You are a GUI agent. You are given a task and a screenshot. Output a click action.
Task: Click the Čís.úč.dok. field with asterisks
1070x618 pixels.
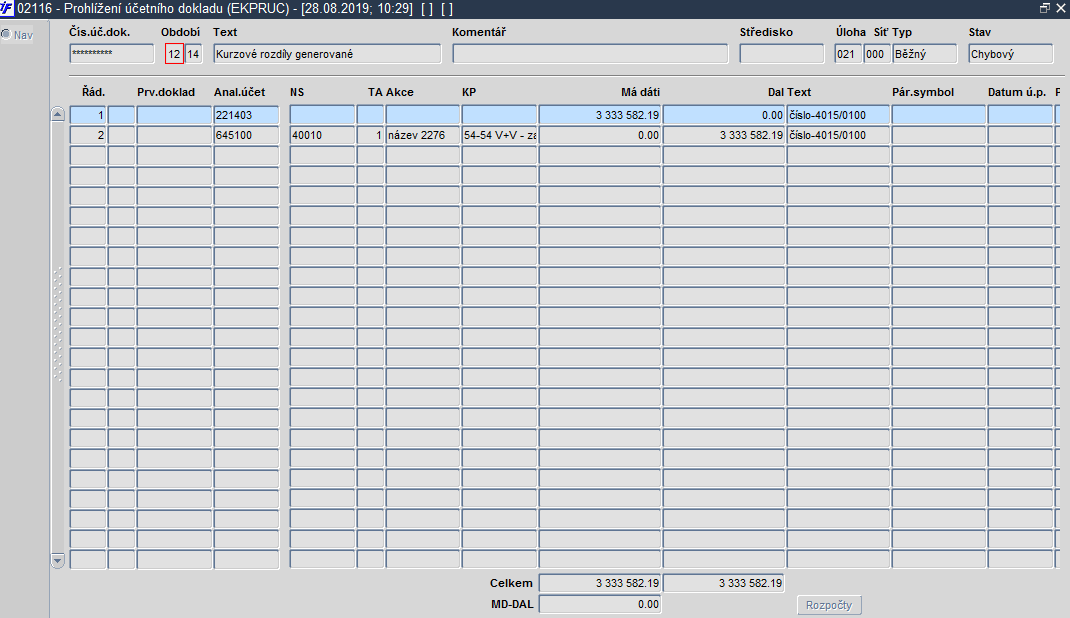(112, 54)
